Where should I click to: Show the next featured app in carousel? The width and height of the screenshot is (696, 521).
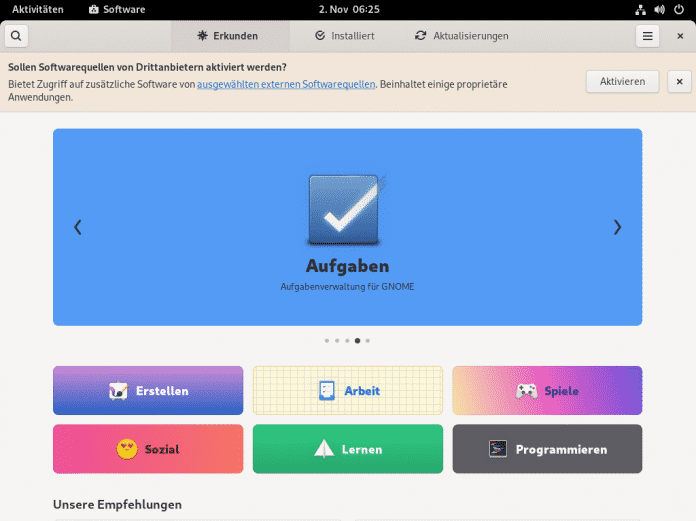pos(617,227)
